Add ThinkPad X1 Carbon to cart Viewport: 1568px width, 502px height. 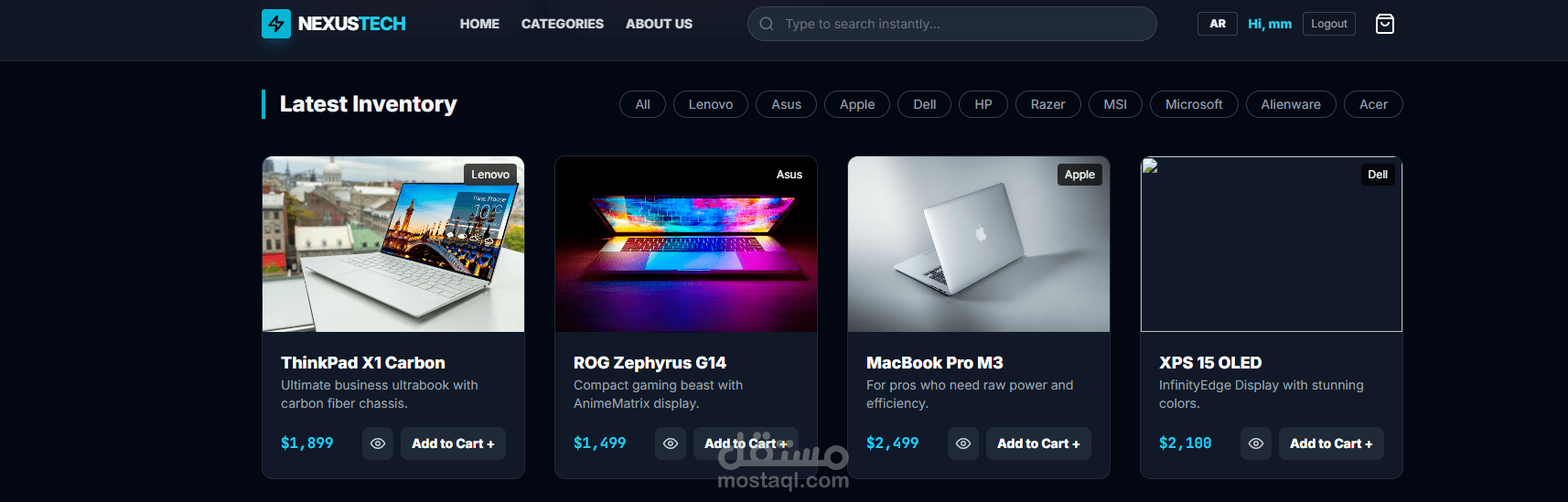pos(453,443)
